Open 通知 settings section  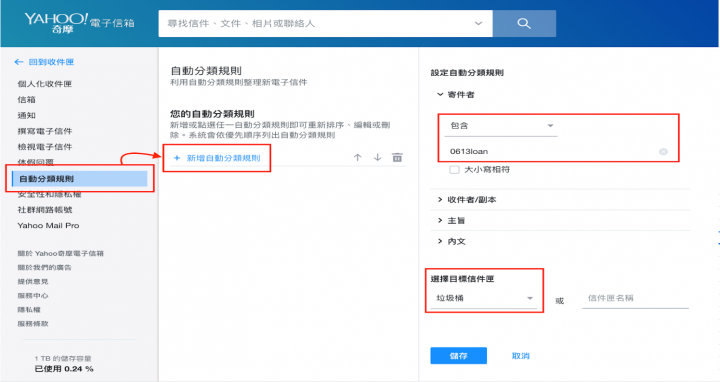(x=27, y=115)
